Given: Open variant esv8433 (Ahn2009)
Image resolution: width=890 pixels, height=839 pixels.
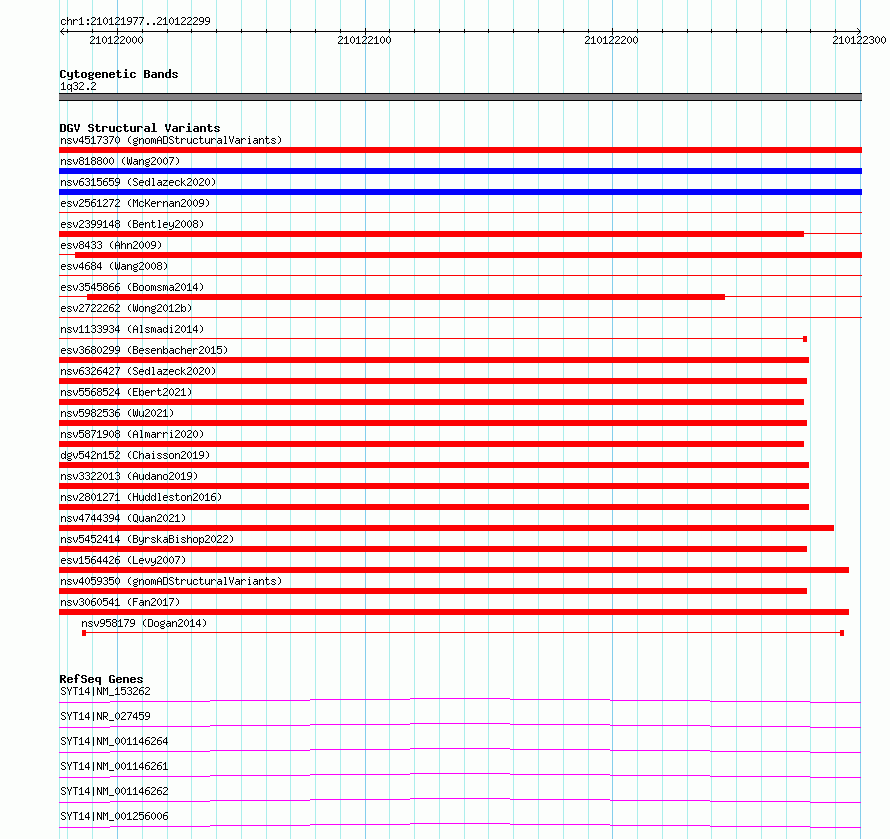Looking at the screenshot, I should tap(111, 245).
